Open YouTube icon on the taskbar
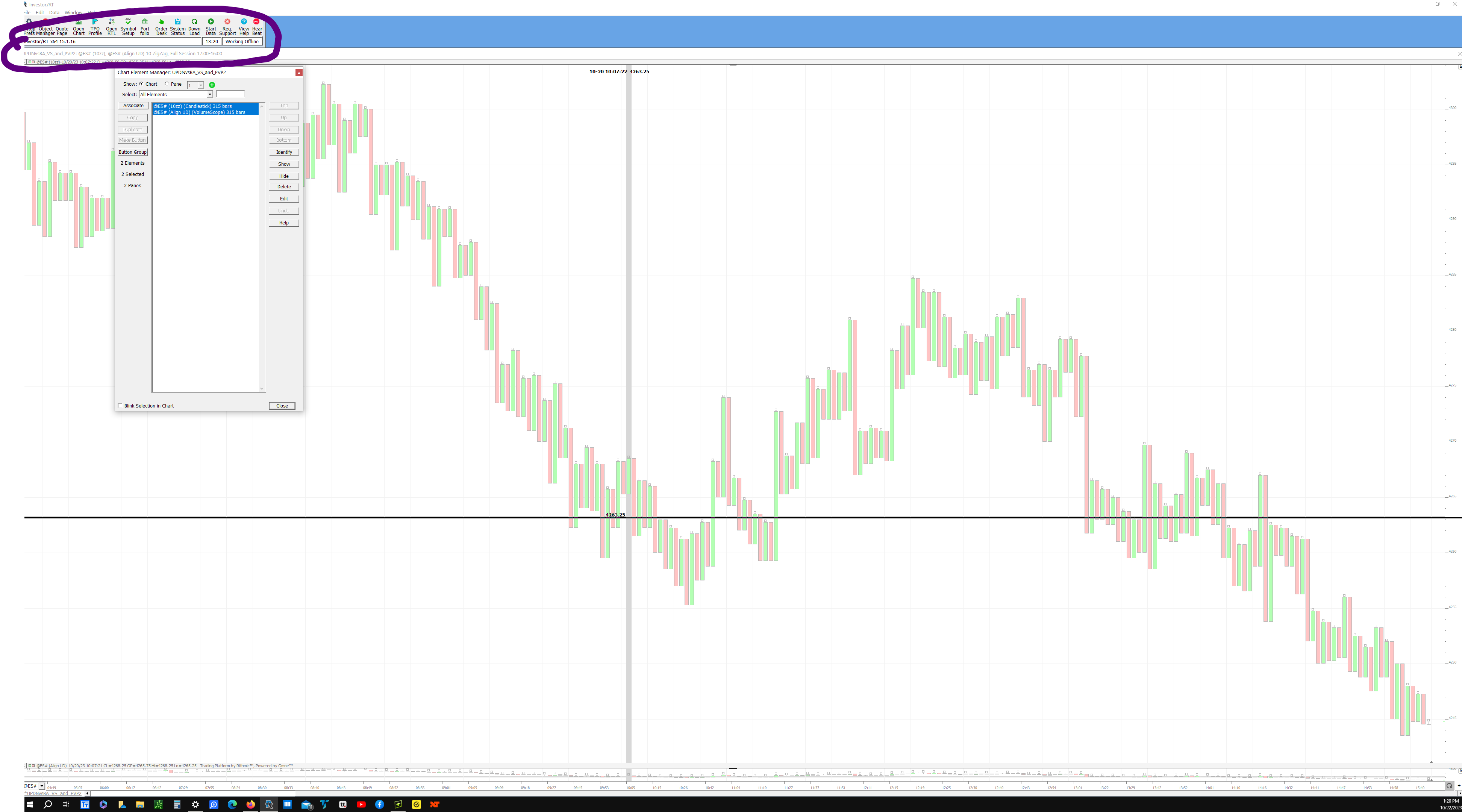This screenshot has width=1462, height=812. [x=361, y=804]
